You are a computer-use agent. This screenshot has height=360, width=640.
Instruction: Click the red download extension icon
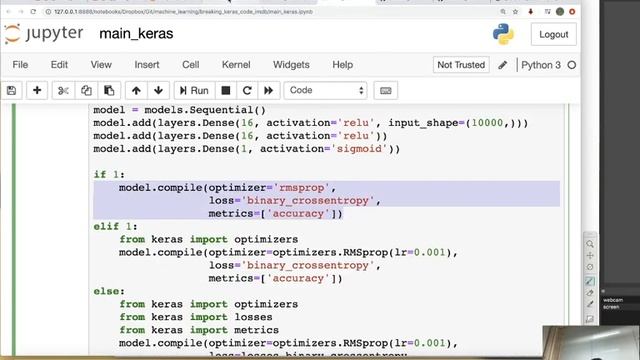(531, 12)
